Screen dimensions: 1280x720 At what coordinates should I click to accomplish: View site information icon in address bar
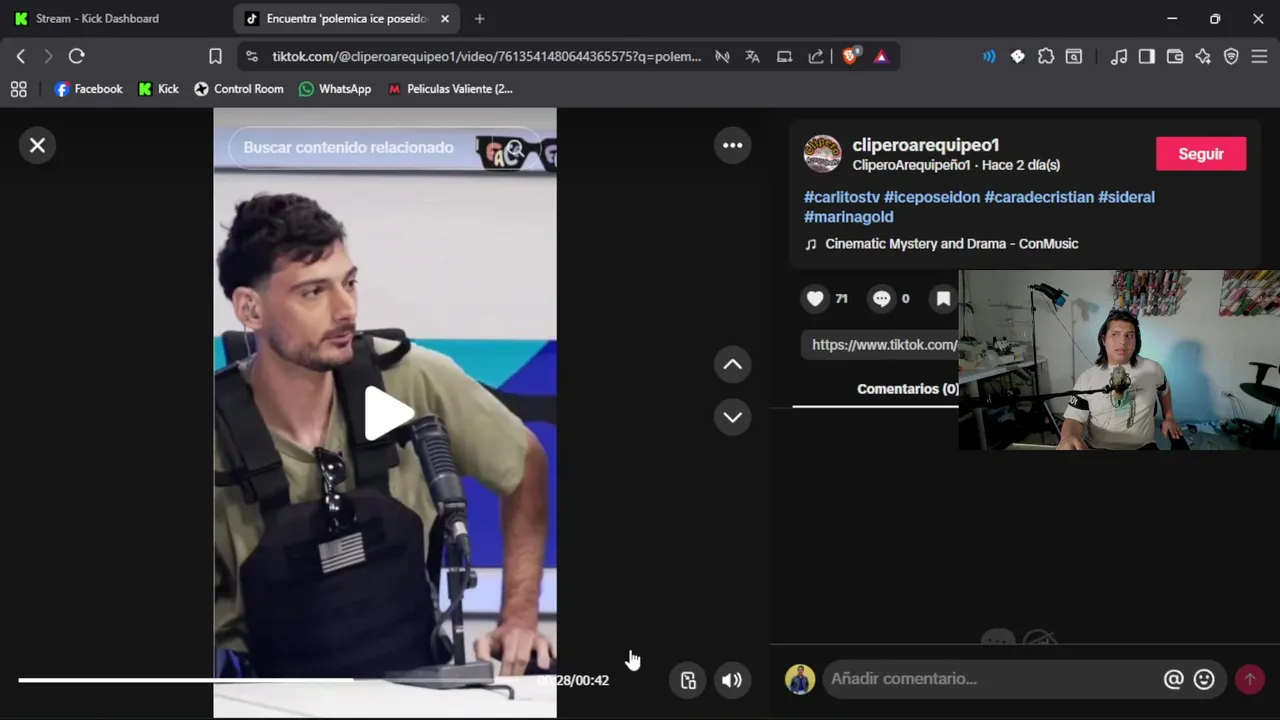[x=252, y=57]
